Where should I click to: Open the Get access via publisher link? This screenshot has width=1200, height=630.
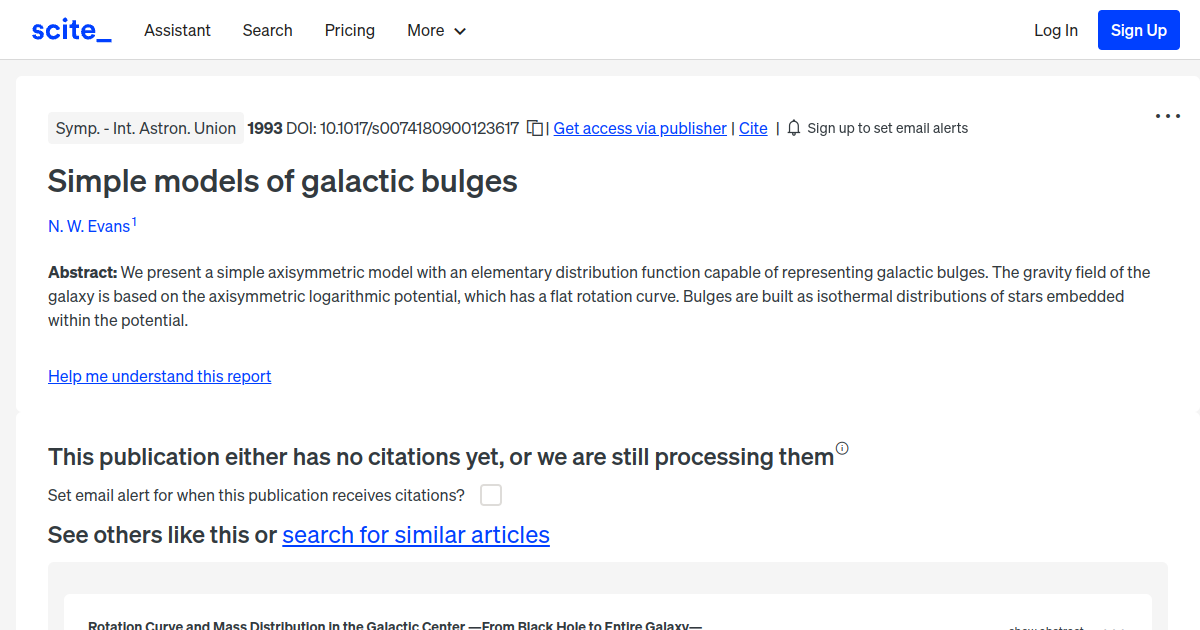point(639,128)
